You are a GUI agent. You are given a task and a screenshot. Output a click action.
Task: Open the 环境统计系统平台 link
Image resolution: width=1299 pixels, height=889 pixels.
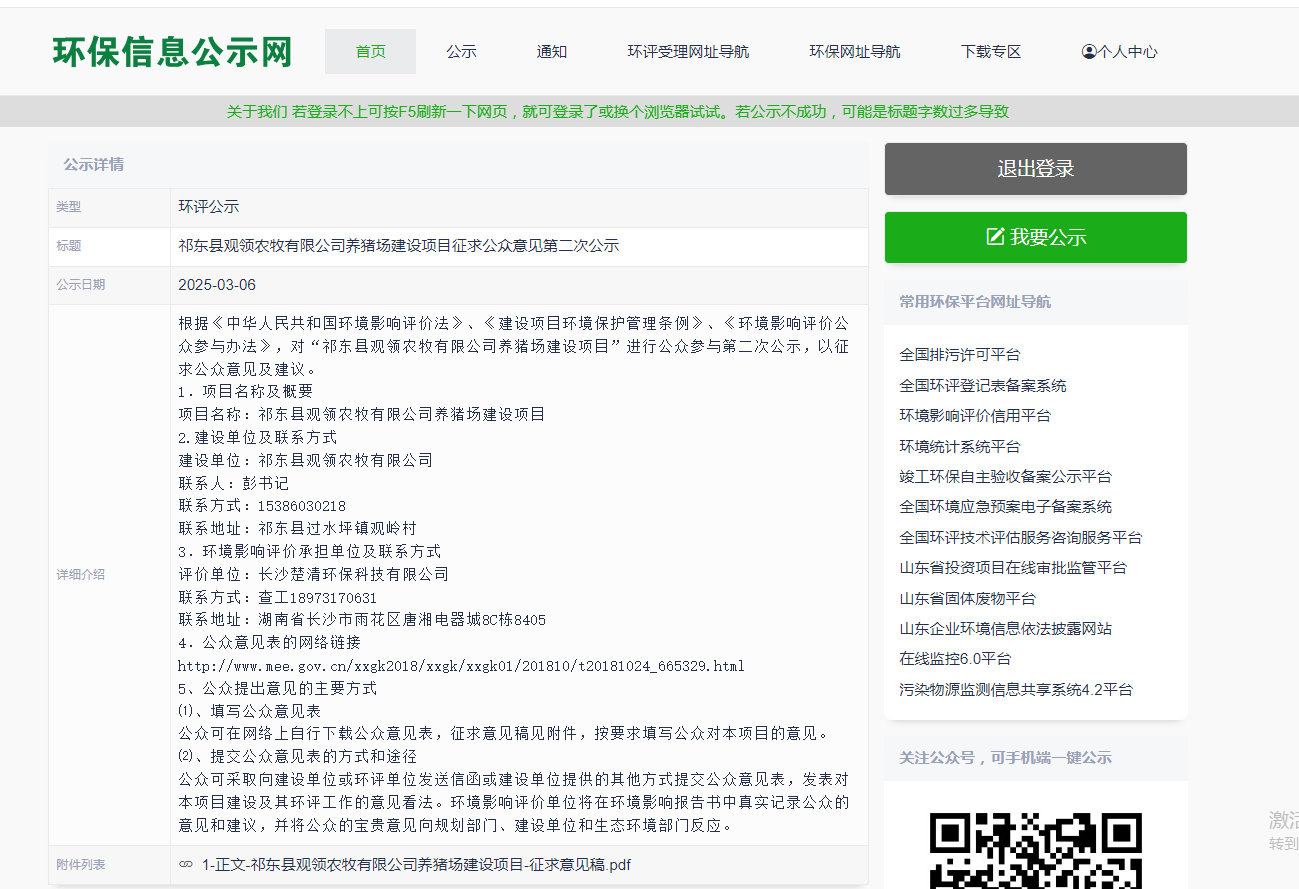[x=960, y=447]
